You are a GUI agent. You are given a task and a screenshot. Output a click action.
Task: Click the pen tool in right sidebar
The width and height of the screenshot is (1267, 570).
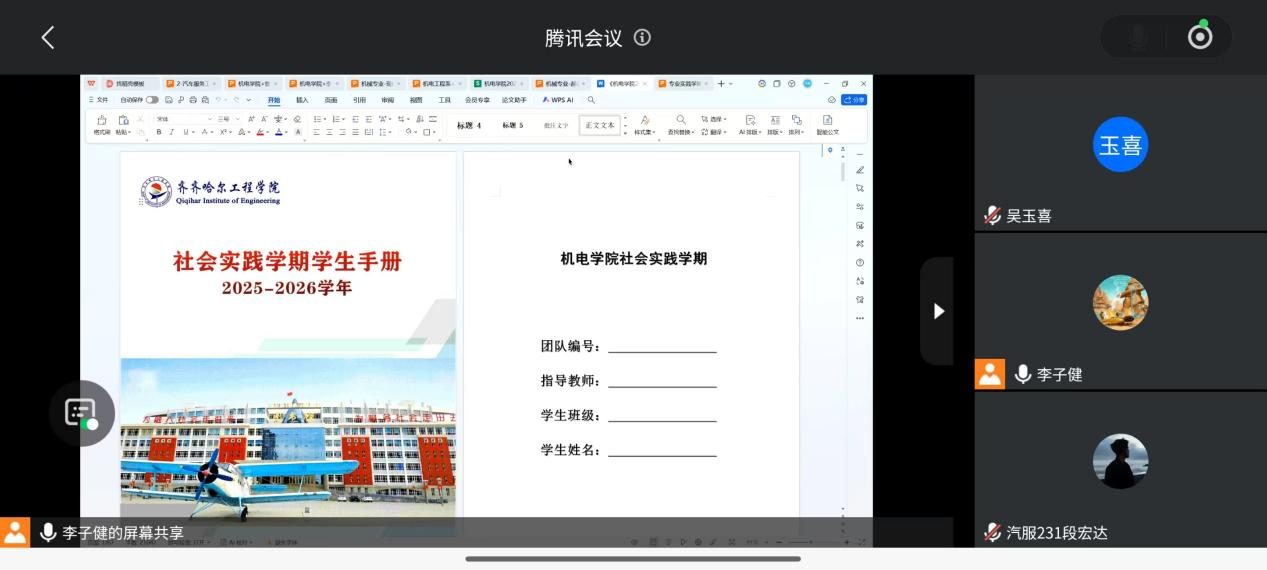pos(860,170)
